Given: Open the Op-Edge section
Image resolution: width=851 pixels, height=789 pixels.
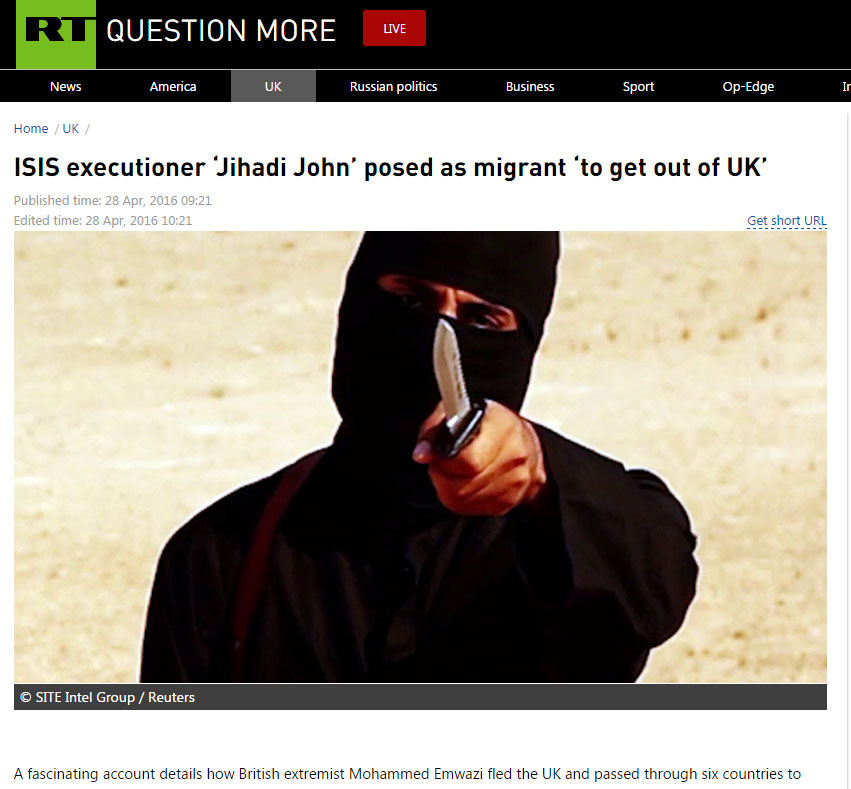Looking at the screenshot, I should click(x=748, y=87).
